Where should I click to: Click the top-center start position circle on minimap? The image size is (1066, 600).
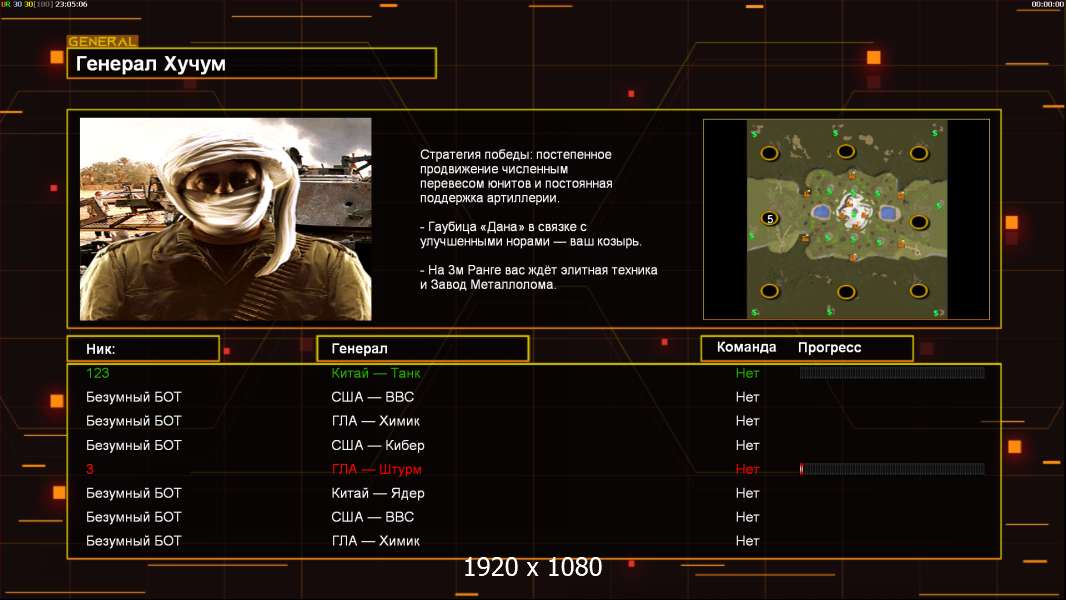(846, 151)
